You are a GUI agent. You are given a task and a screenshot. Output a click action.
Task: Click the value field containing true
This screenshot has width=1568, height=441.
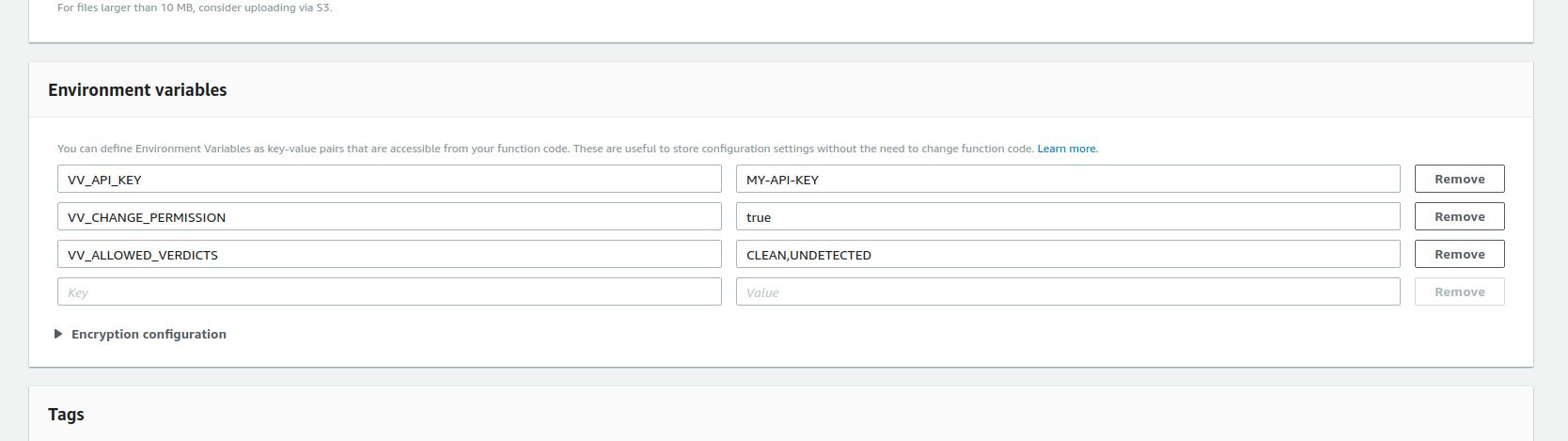click(x=1068, y=216)
